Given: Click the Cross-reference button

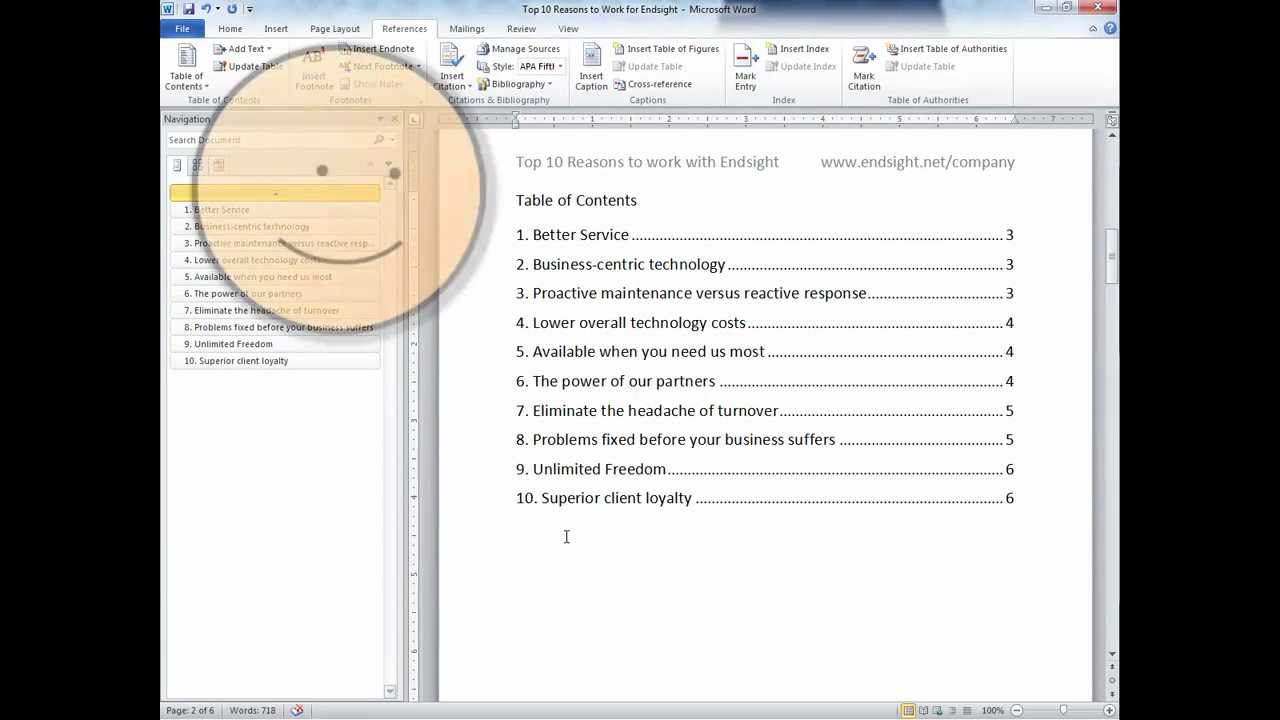Looking at the screenshot, I should coord(652,84).
